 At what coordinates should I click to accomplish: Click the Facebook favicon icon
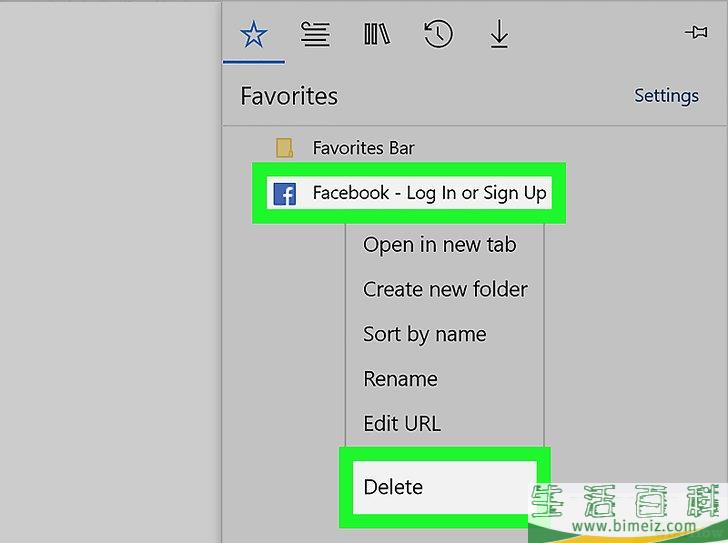(x=285, y=194)
